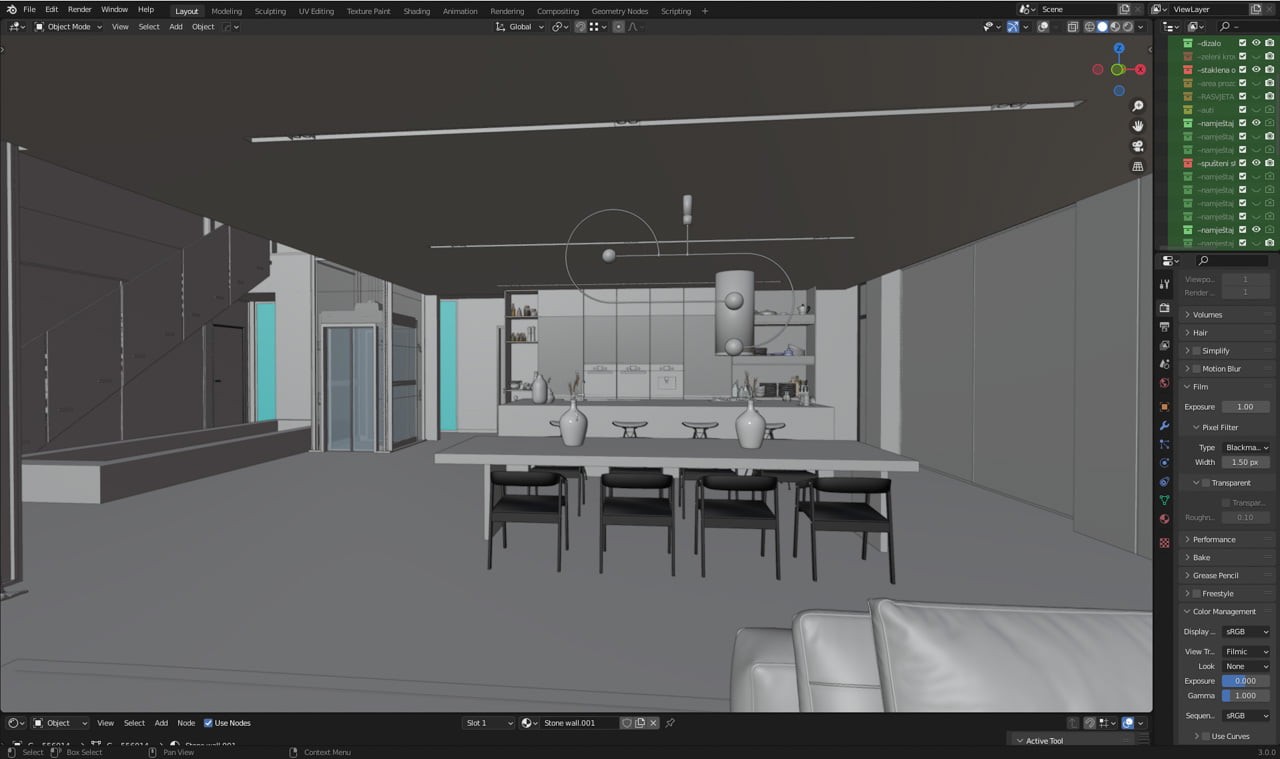Click the pan hand viewport gizmo
Screen dimensions: 1280x759
[1138, 126]
